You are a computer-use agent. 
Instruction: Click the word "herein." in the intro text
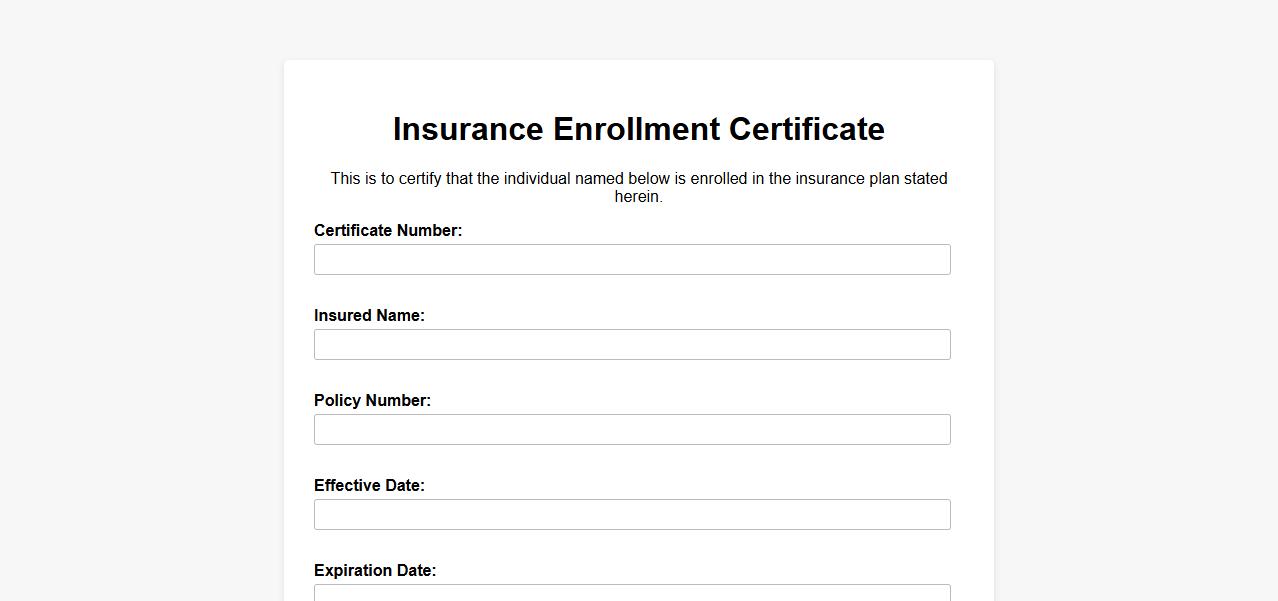point(638,197)
